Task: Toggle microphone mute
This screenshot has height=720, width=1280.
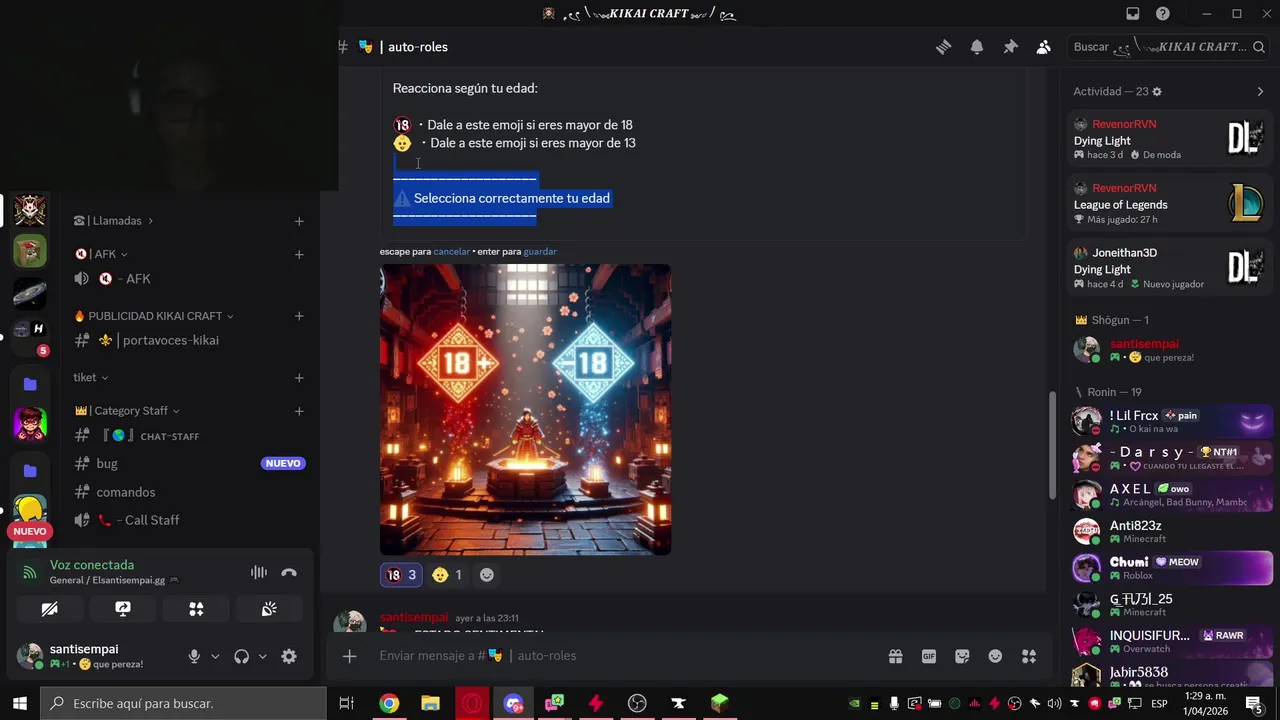Action: pos(195,656)
